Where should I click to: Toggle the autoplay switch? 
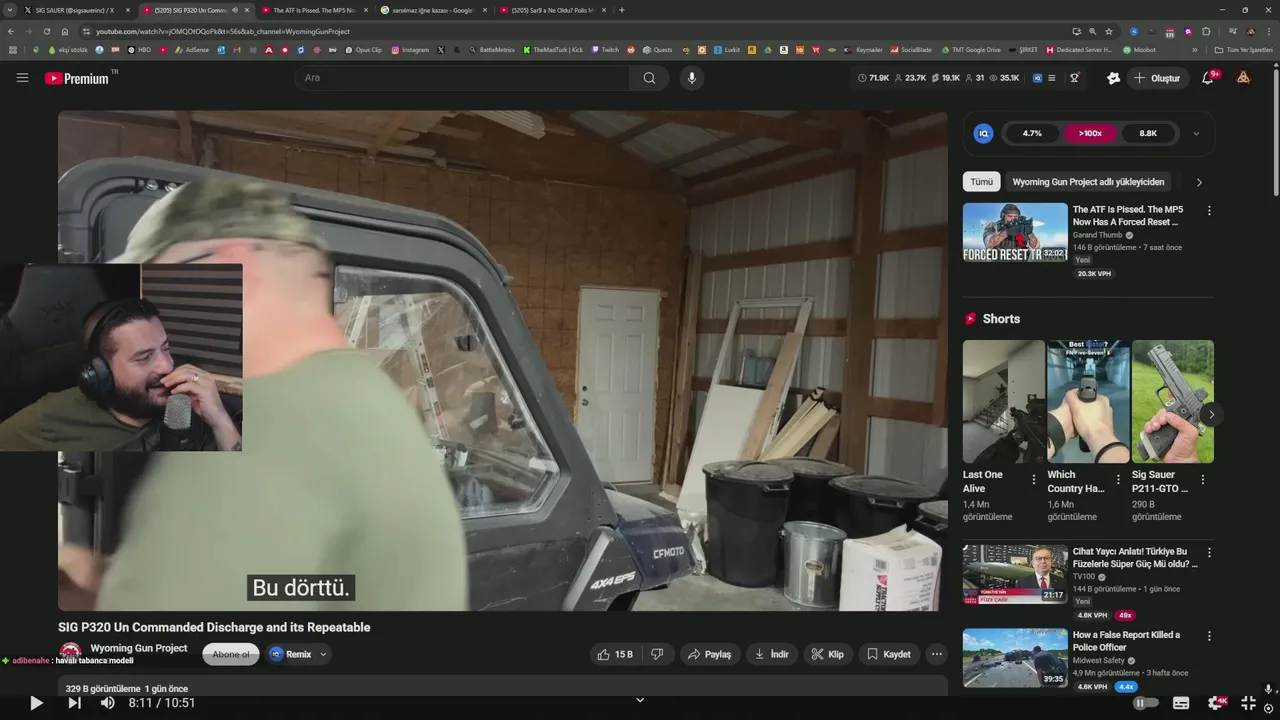click(x=1145, y=703)
